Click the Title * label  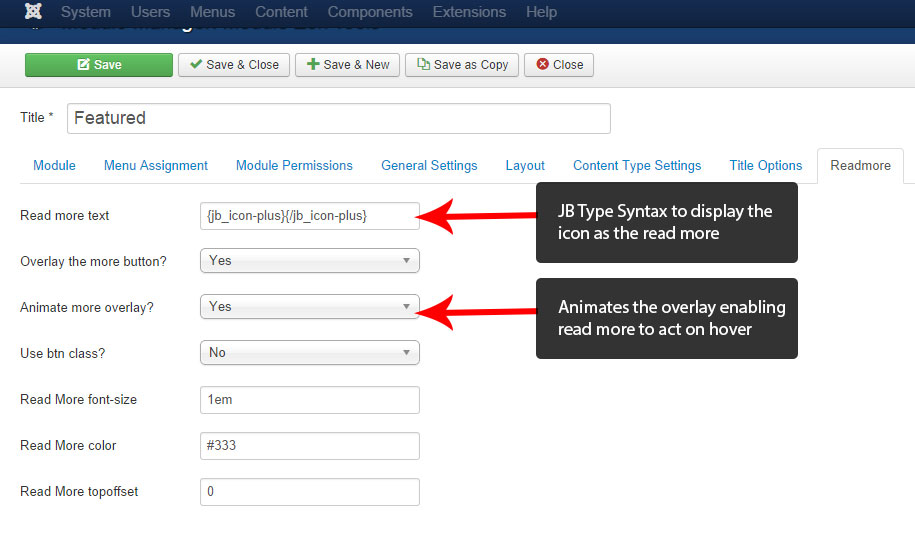[x=37, y=118]
